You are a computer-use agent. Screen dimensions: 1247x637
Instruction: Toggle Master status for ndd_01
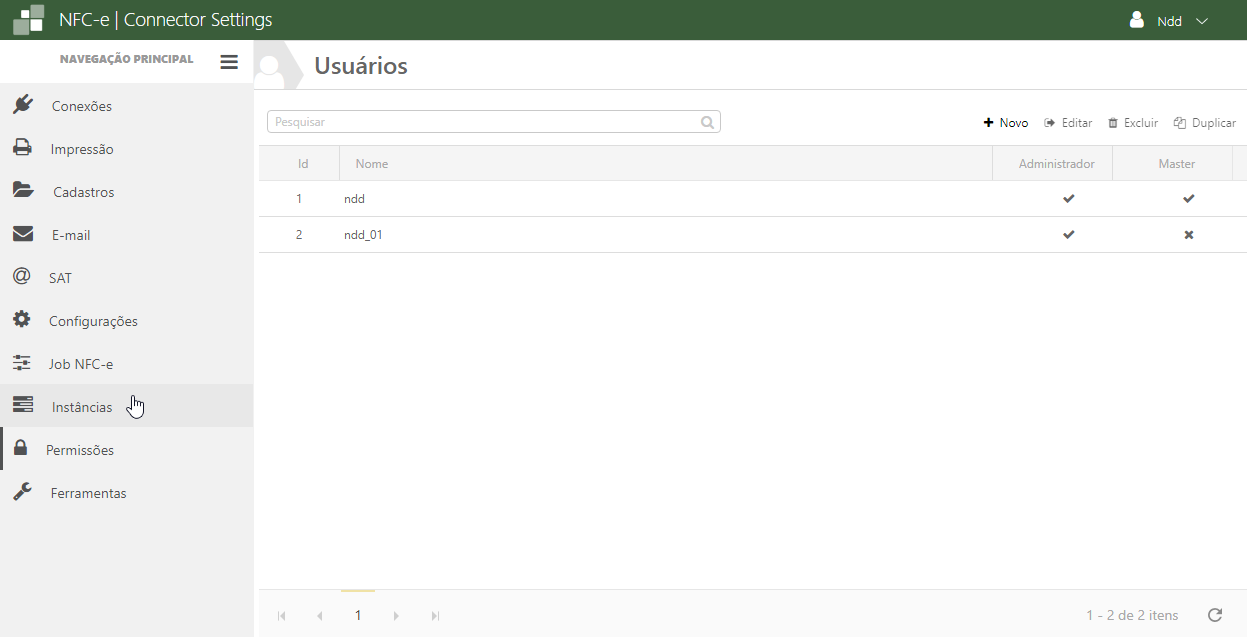1188,235
